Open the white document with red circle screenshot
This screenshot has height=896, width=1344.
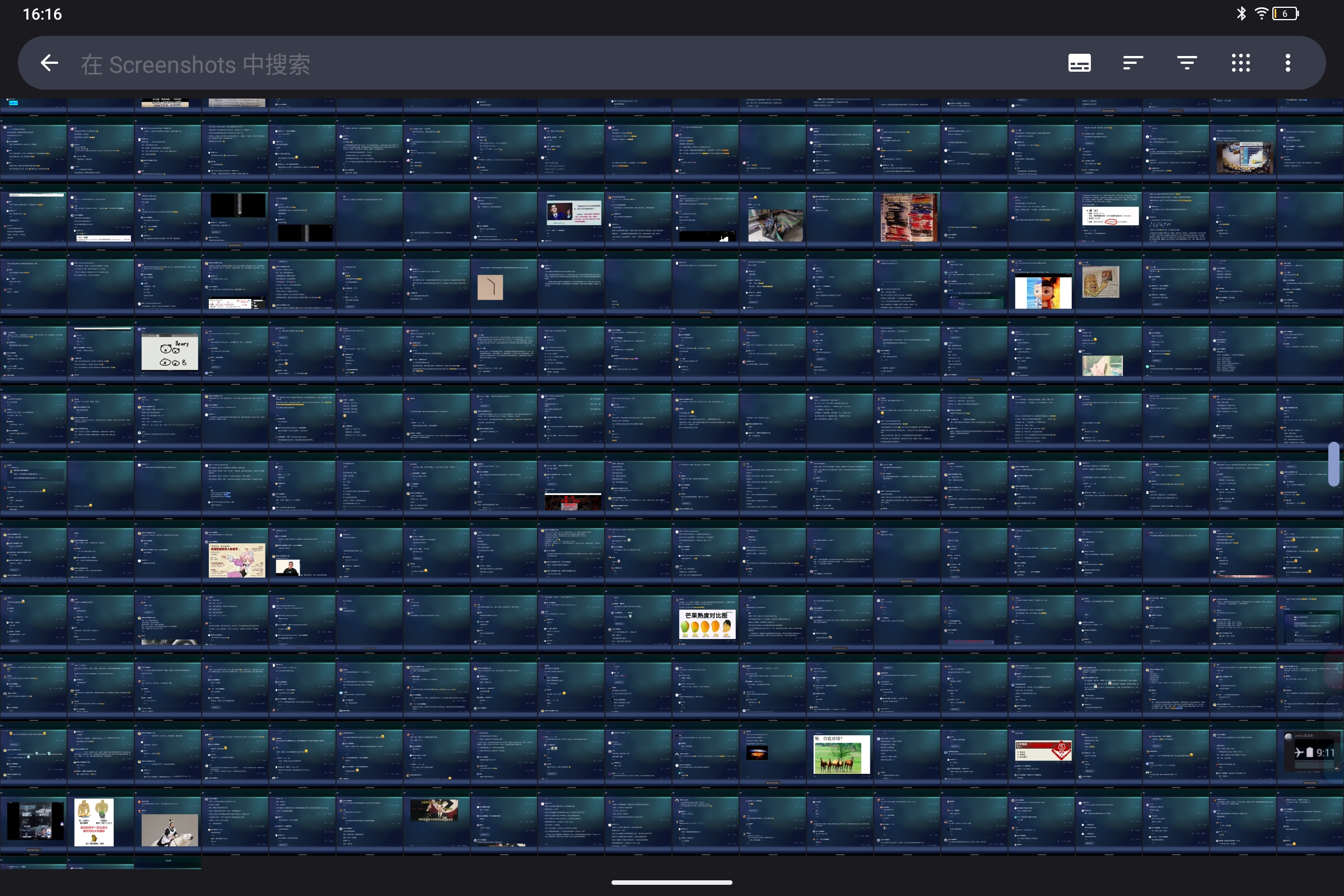click(1109, 217)
